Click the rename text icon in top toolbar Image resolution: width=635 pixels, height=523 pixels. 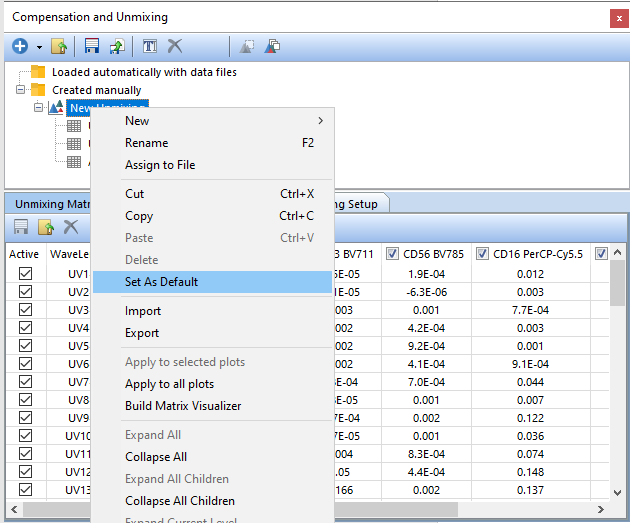(x=150, y=46)
